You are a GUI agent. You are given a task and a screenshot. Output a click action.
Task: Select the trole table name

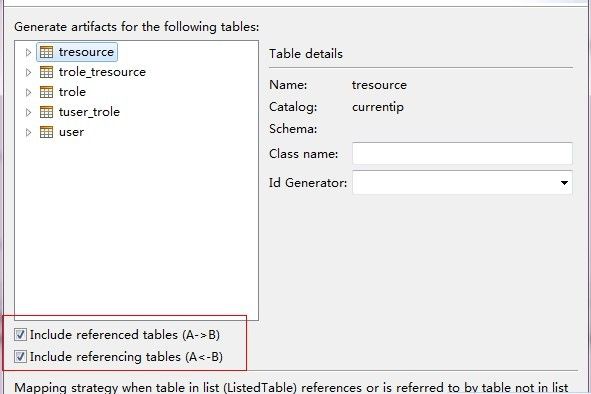(x=72, y=92)
